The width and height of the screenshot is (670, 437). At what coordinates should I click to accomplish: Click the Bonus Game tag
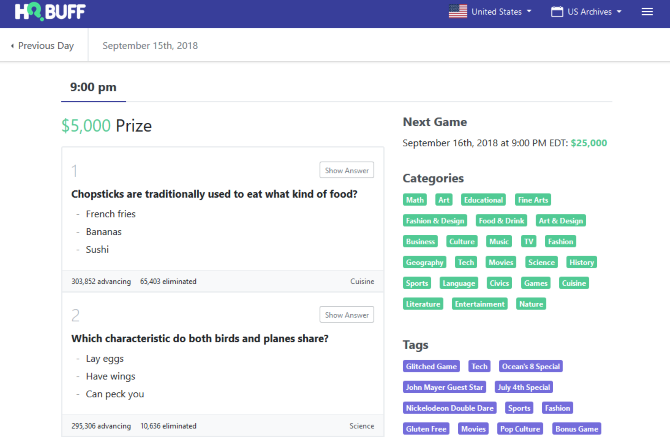click(576, 429)
